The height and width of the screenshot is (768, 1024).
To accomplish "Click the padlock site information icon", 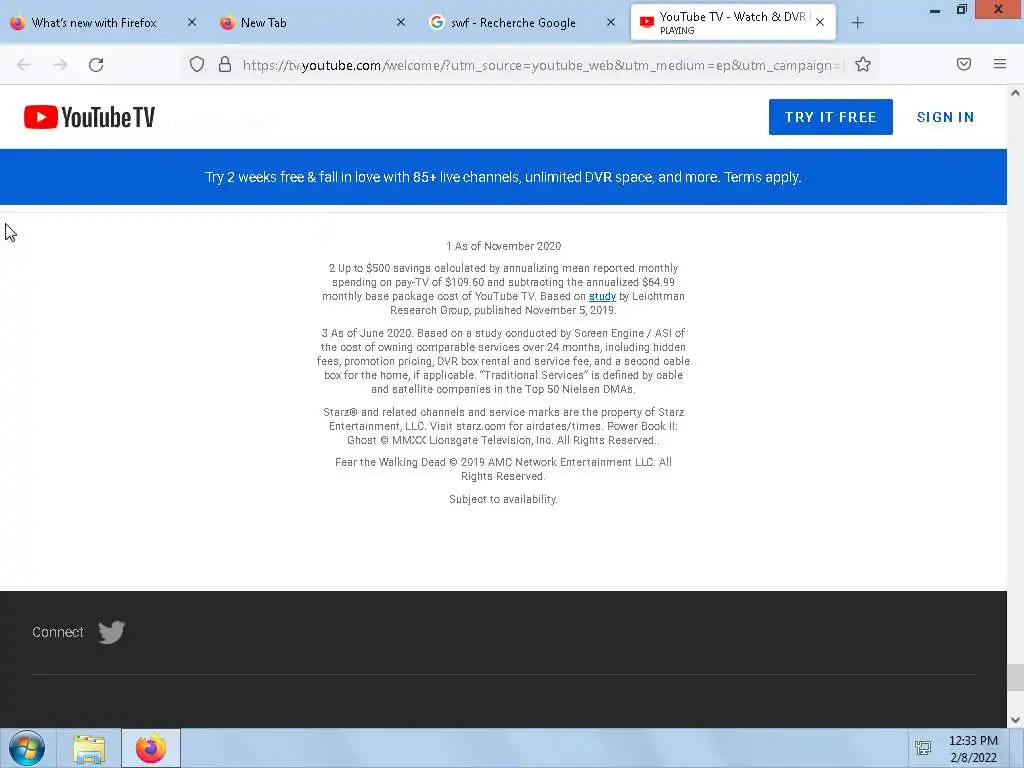I will coord(225,64).
